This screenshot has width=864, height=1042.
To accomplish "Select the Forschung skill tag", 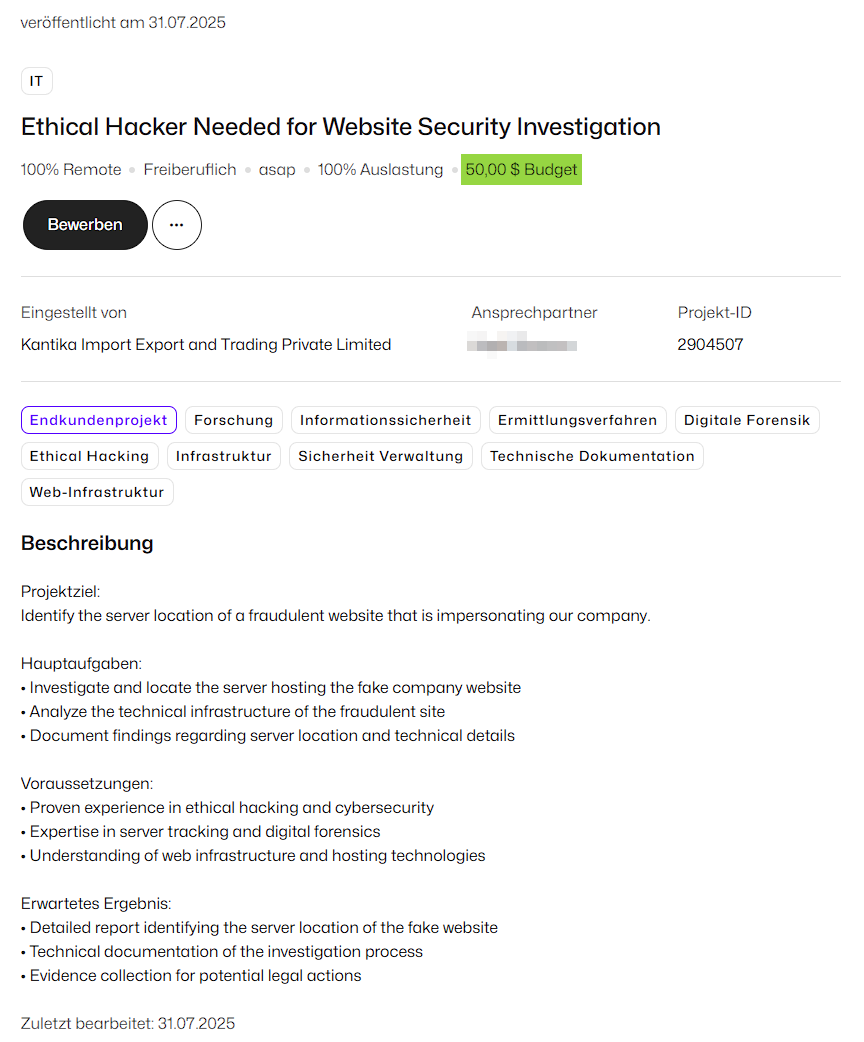I will pyautogui.click(x=234, y=420).
